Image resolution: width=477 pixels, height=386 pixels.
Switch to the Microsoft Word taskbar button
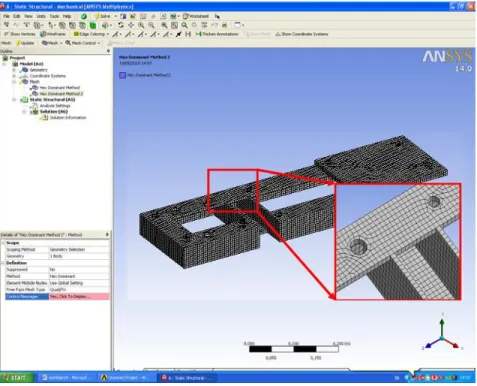click(x=66, y=378)
